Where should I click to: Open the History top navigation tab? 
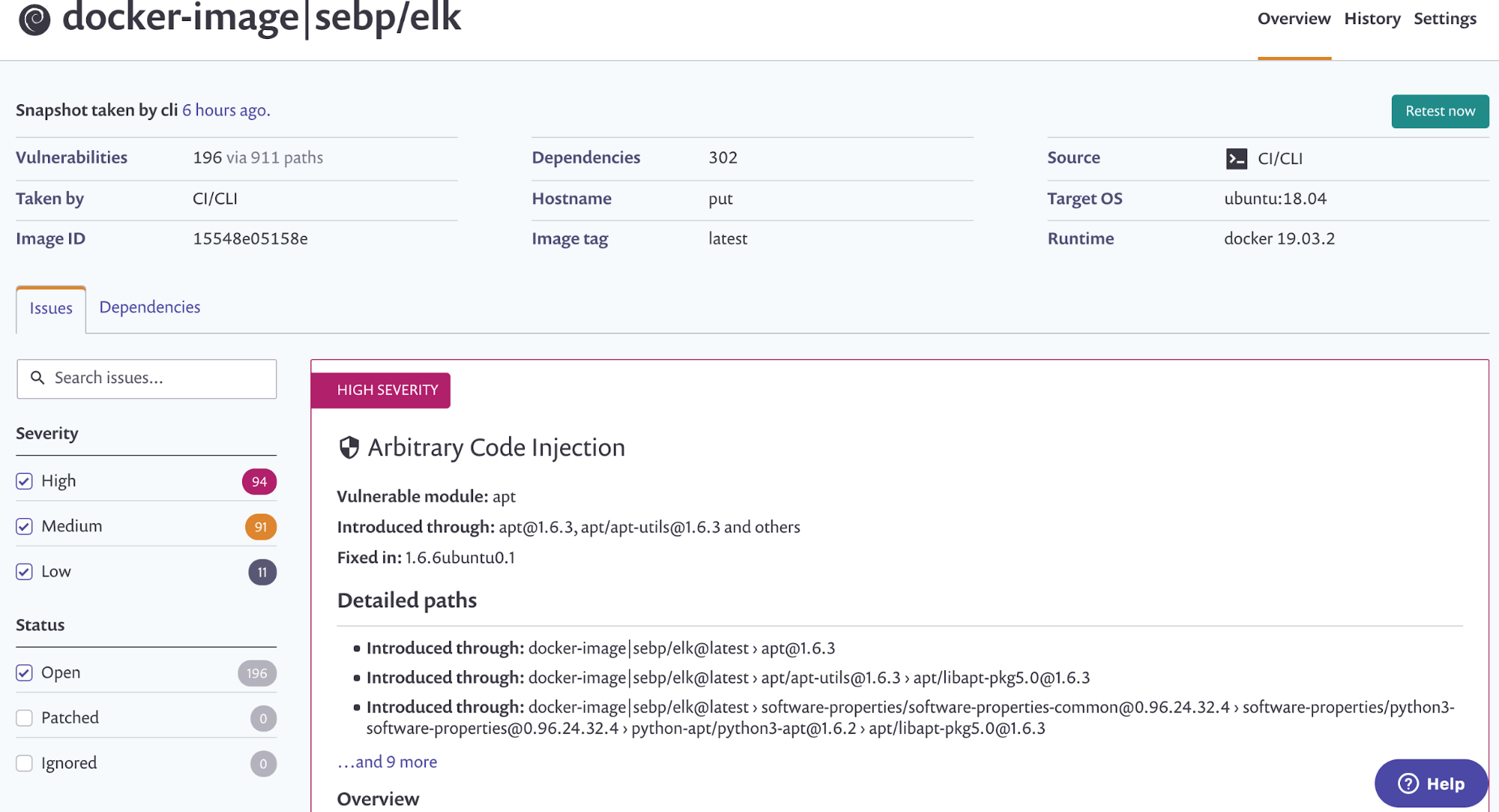pos(1372,19)
